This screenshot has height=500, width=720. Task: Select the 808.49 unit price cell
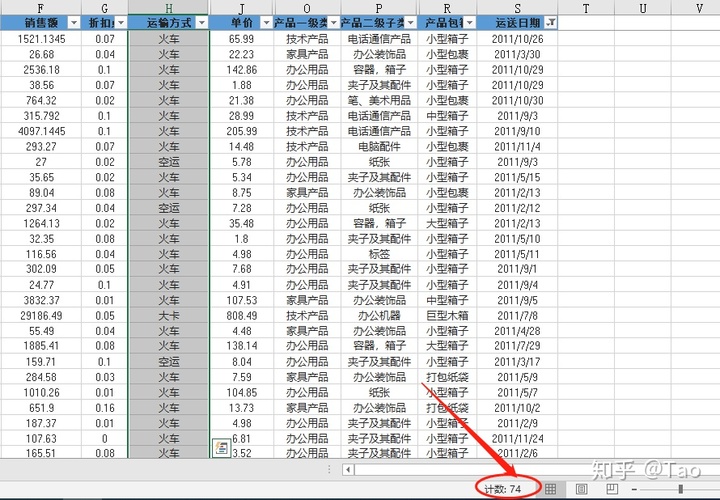pyautogui.click(x=242, y=315)
